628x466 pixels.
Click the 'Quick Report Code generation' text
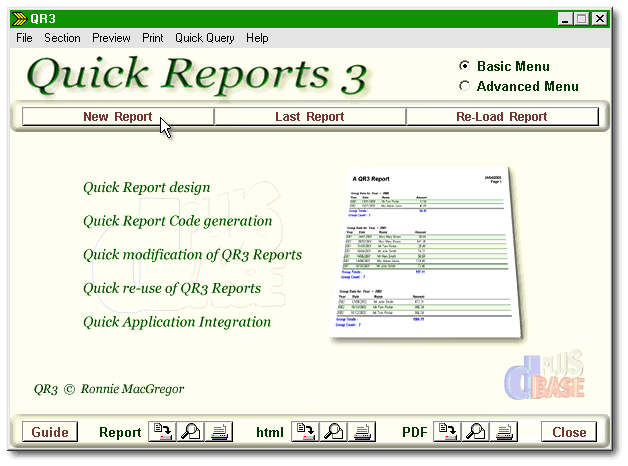pos(177,221)
